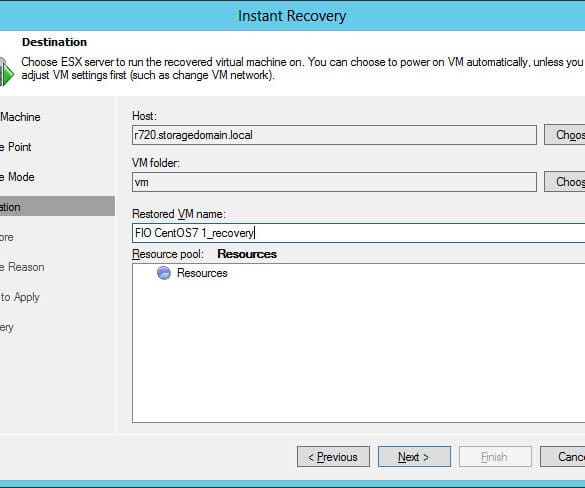Cancel the Instant Recovery wizard
This screenshot has height=488, width=585.
point(563,457)
